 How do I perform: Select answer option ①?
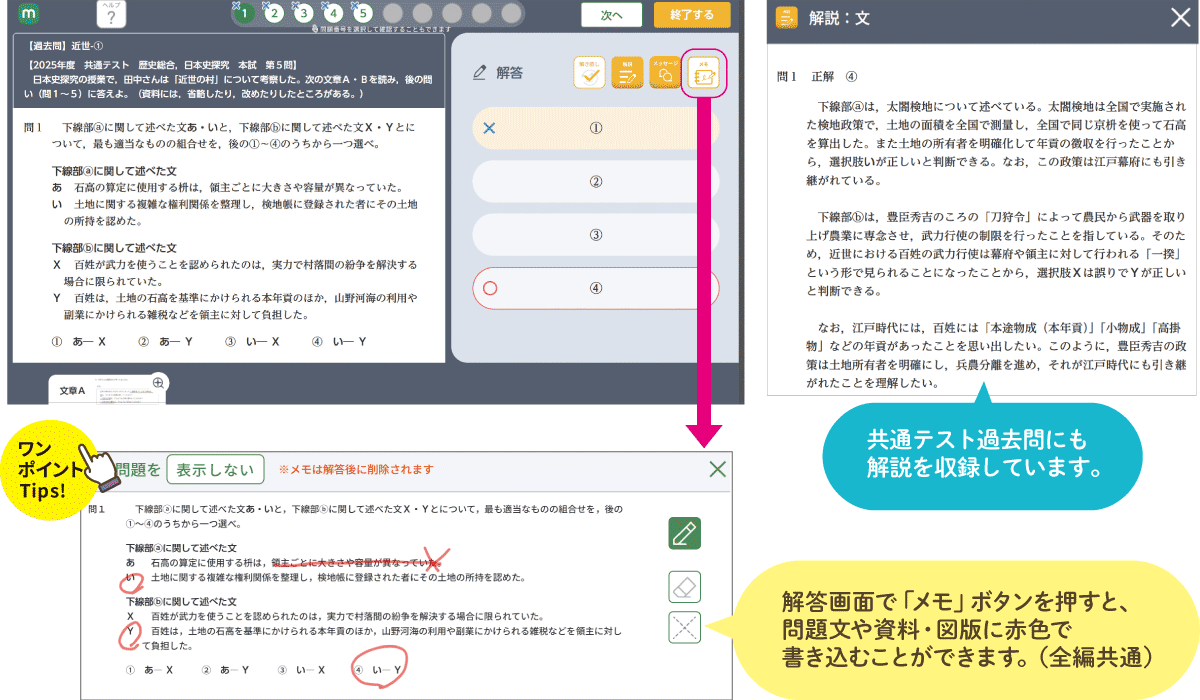pos(595,128)
